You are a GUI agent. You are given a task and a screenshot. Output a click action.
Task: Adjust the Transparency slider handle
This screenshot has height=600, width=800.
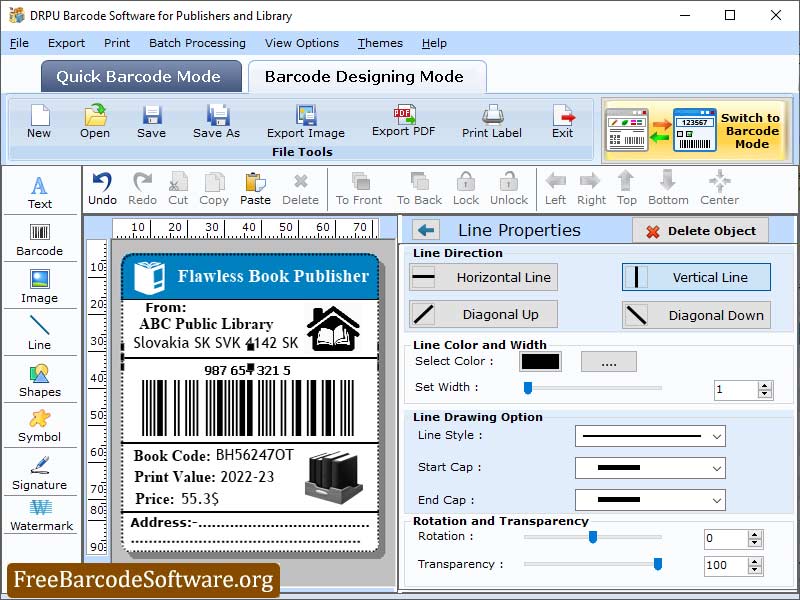coord(658,564)
